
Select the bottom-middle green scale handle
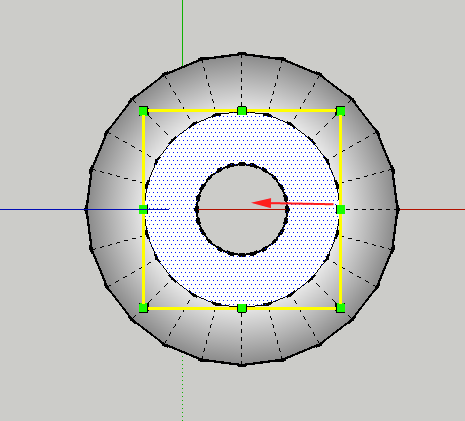point(242,308)
